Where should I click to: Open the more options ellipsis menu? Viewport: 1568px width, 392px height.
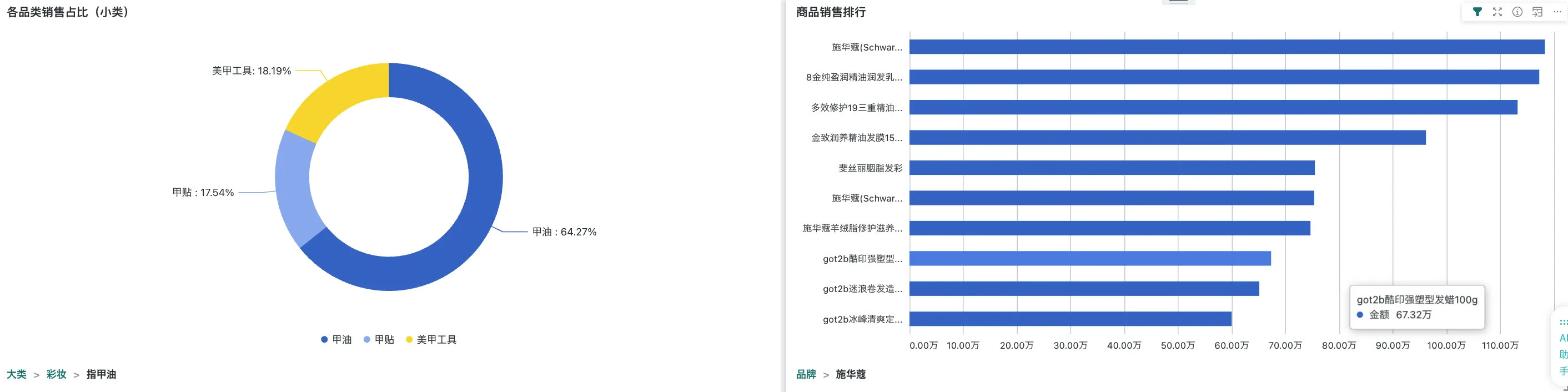click(x=1557, y=12)
